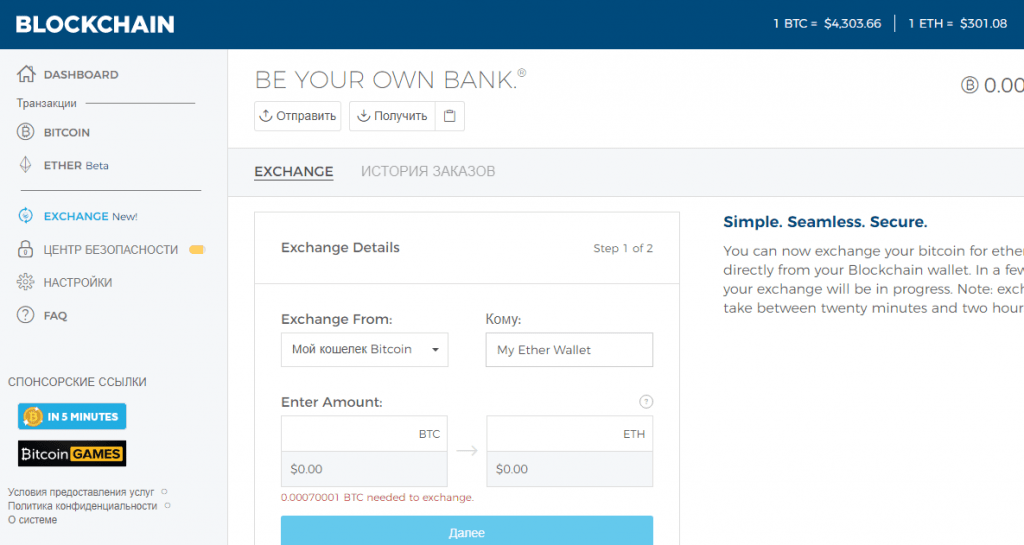
Task: Open the Bitcoin Games sponsor banner
Action: pyautogui.click(x=72, y=454)
